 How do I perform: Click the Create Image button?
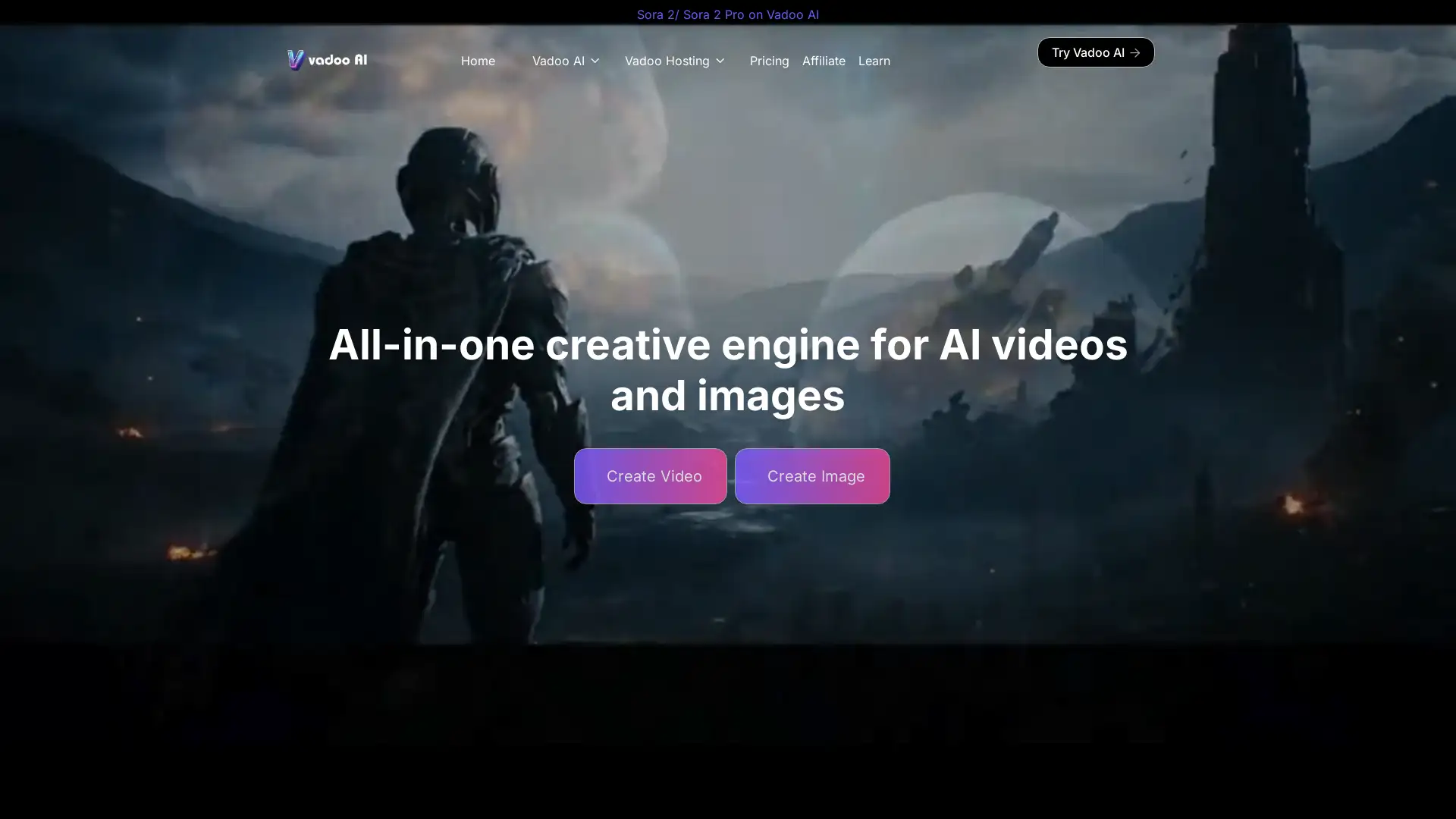(812, 476)
